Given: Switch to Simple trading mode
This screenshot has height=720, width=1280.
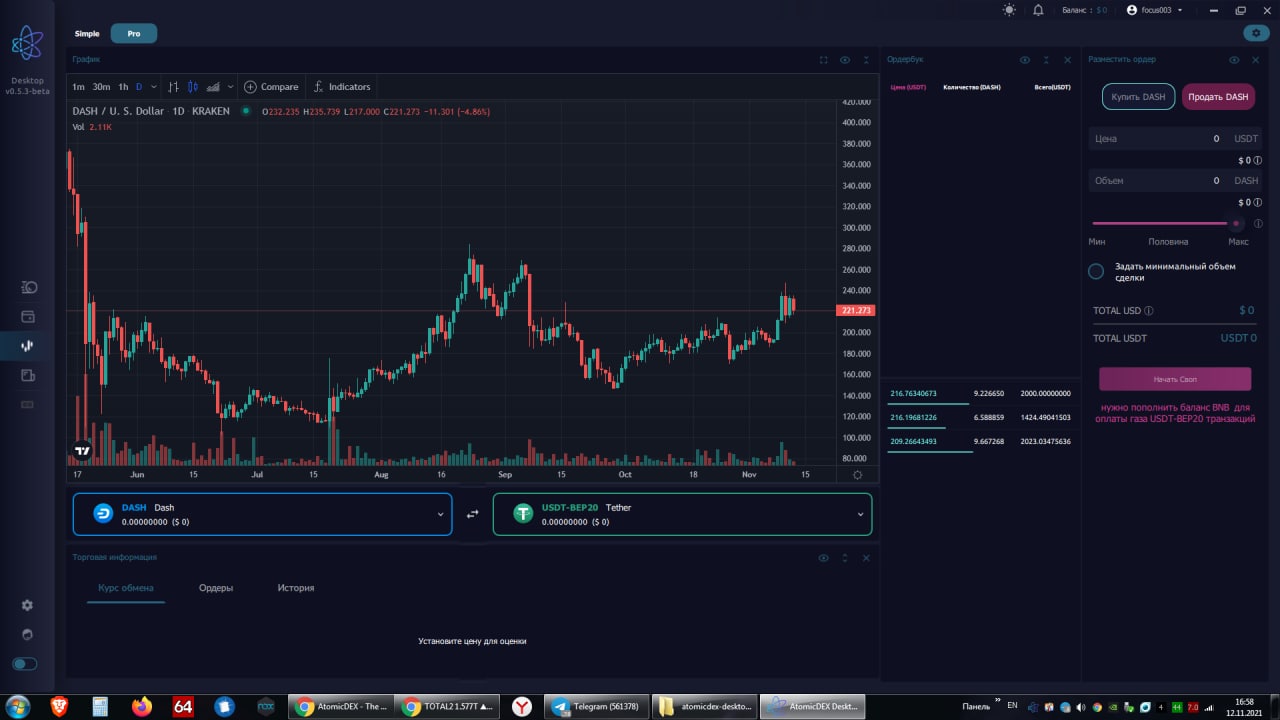Looking at the screenshot, I should coord(87,34).
